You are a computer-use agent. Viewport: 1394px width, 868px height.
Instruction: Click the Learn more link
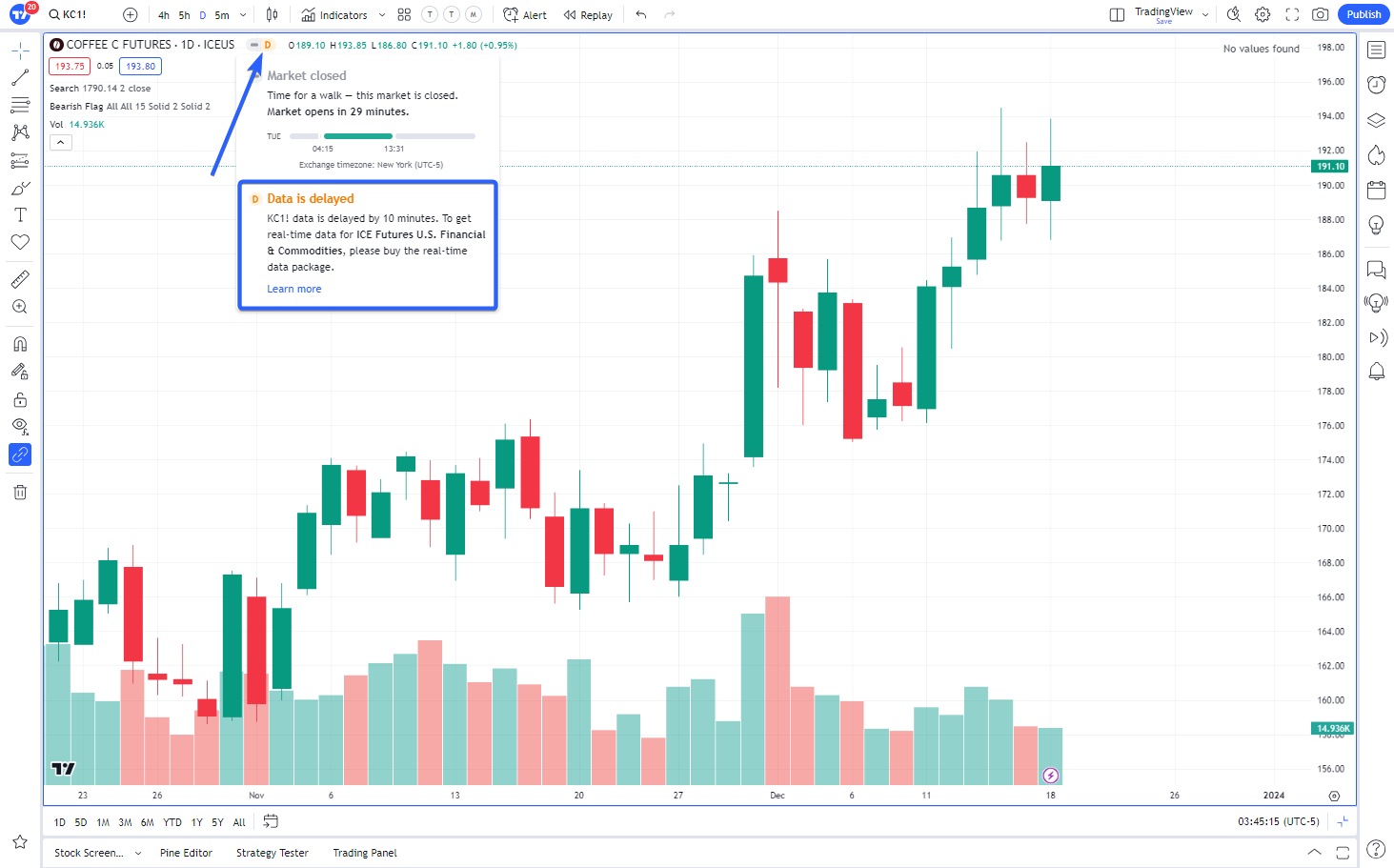tap(293, 289)
